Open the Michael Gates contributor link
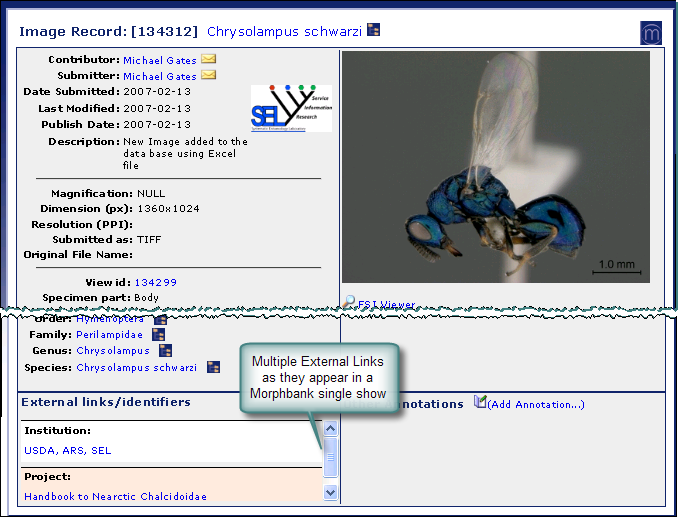Image resolution: width=678 pixels, height=520 pixels. pos(160,61)
